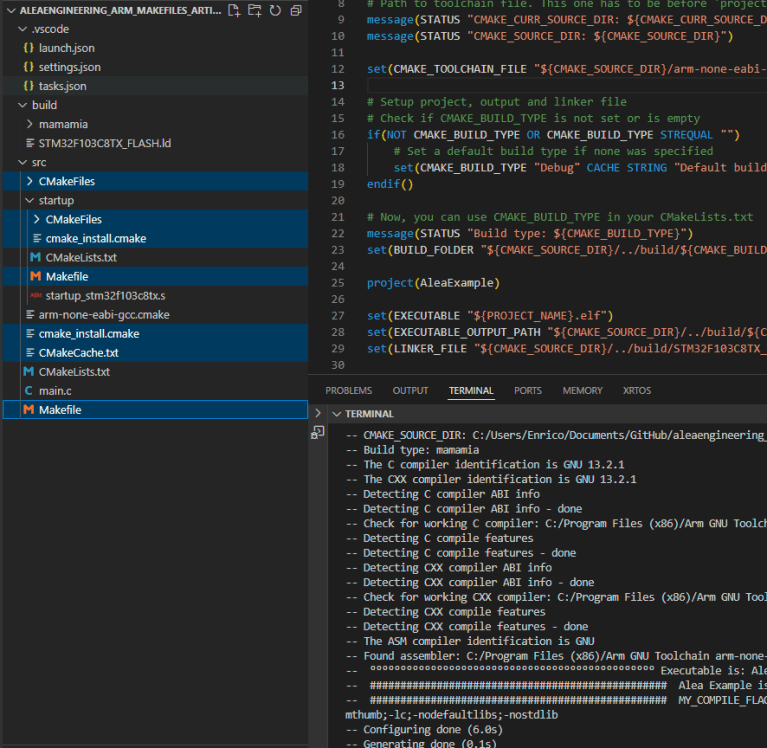Open the MEMORY tab

(x=582, y=390)
